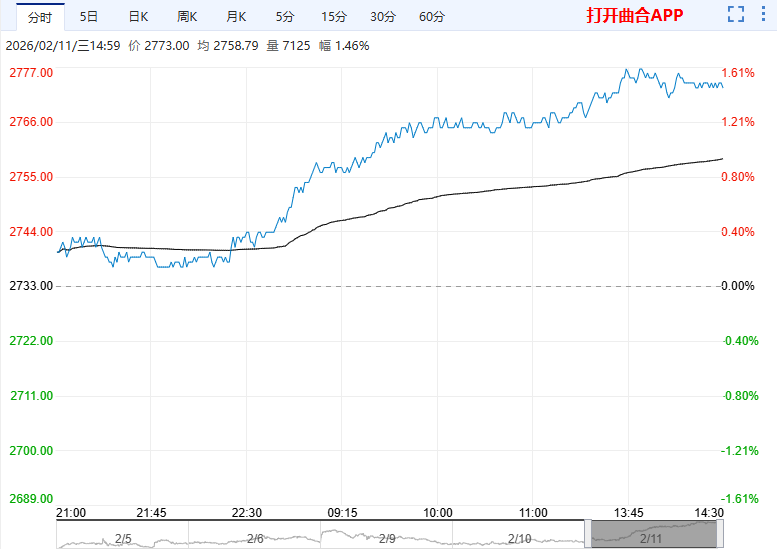Screen dimensions: 777x549
Task: Switch to the 5日 chart tab
Action: pyautogui.click(x=89, y=17)
